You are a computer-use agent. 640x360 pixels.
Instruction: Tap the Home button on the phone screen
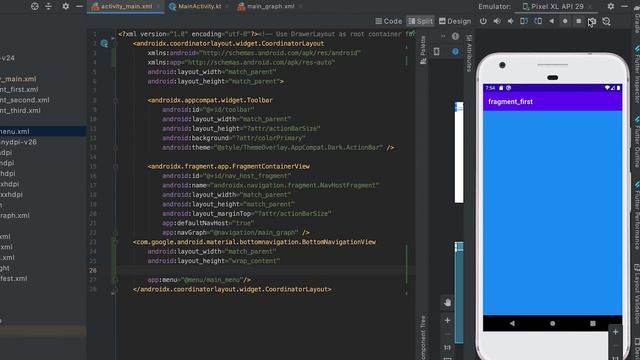coord(552,323)
